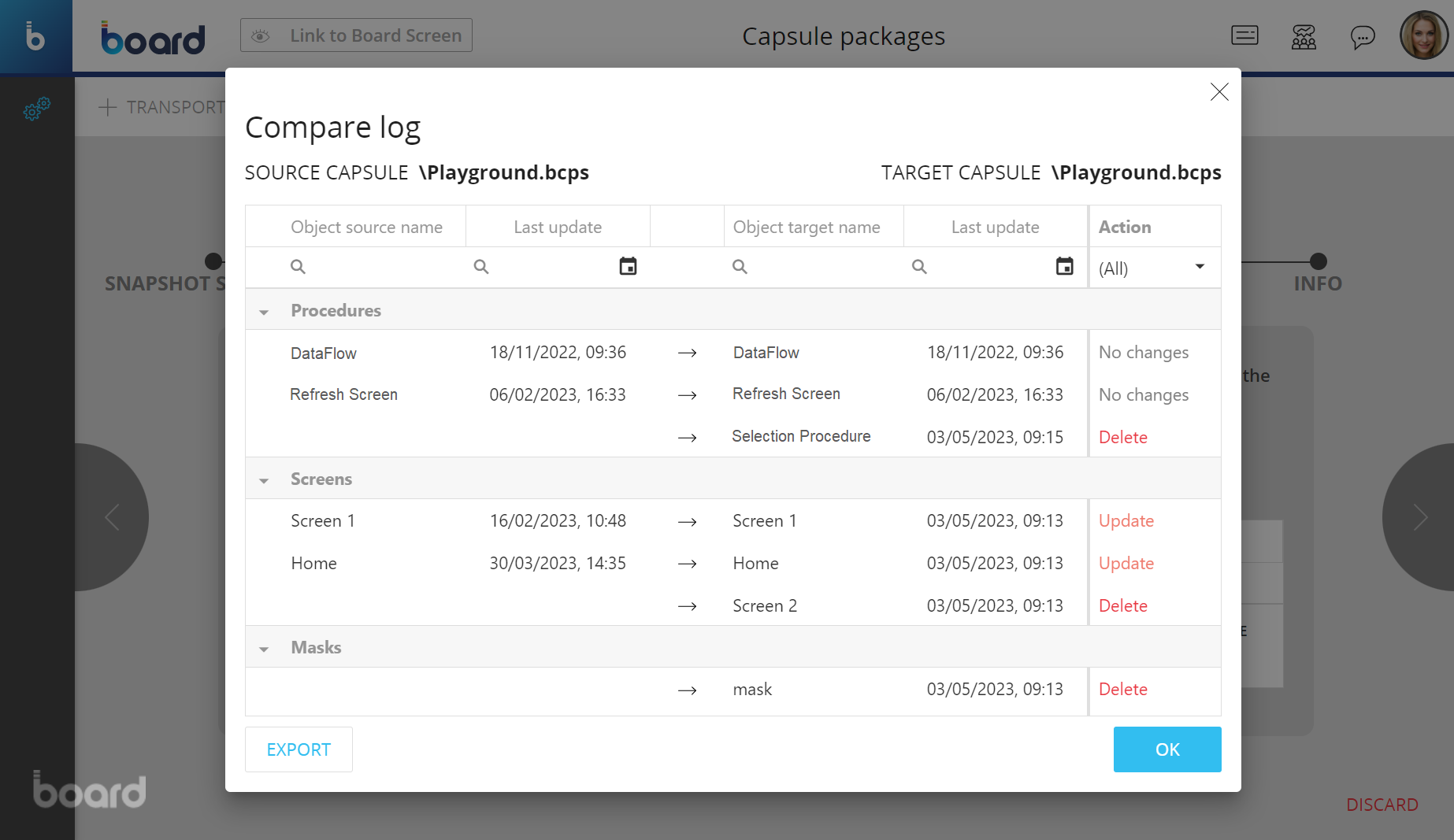Screen dimensions: 1454x840
Task: Select source Screen 1 entry
Action: [323, 520]
